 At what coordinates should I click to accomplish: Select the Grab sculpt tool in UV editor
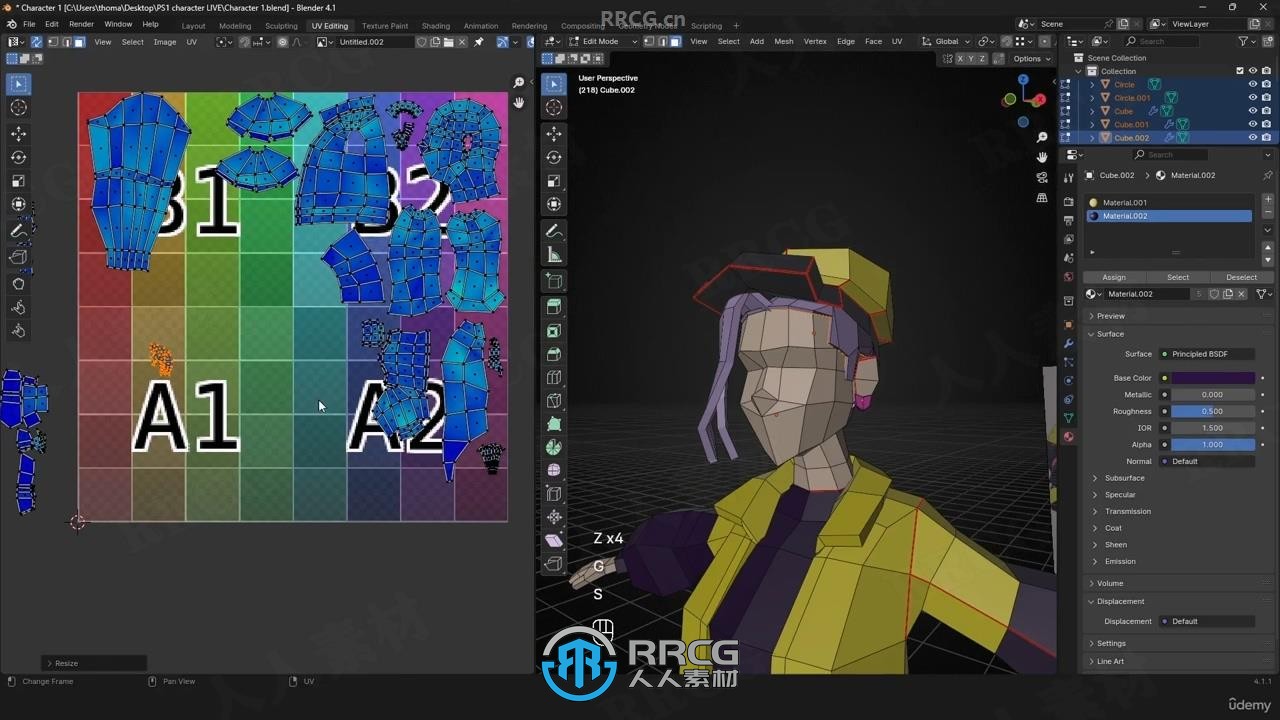pos(18,283)
